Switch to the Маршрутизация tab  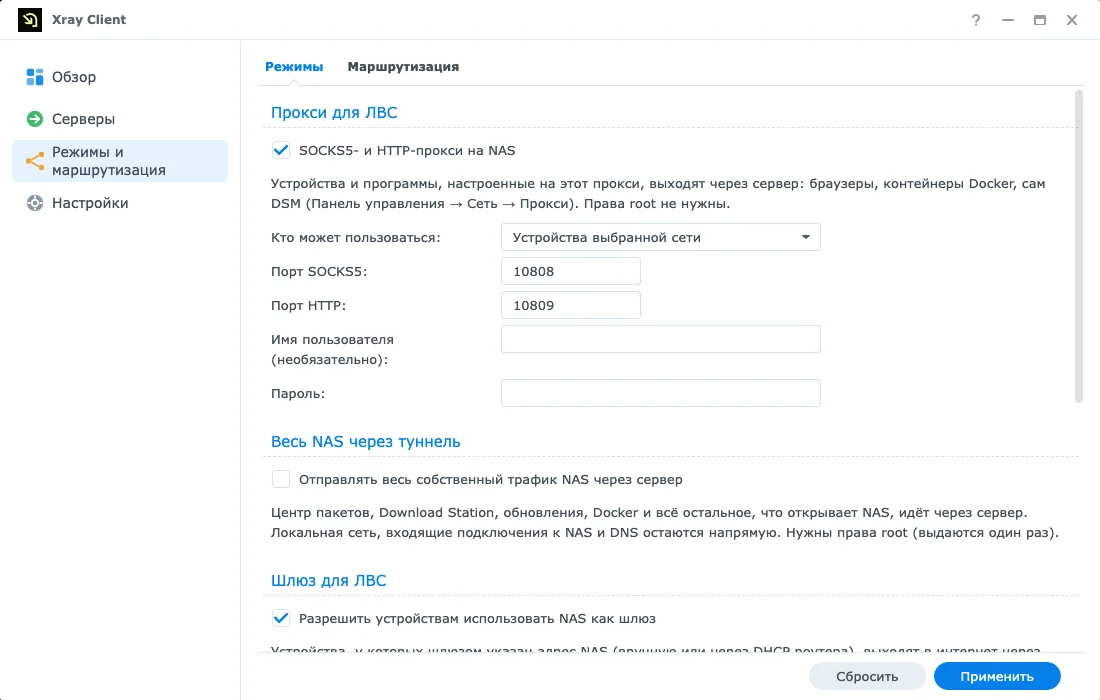[403, 67]
